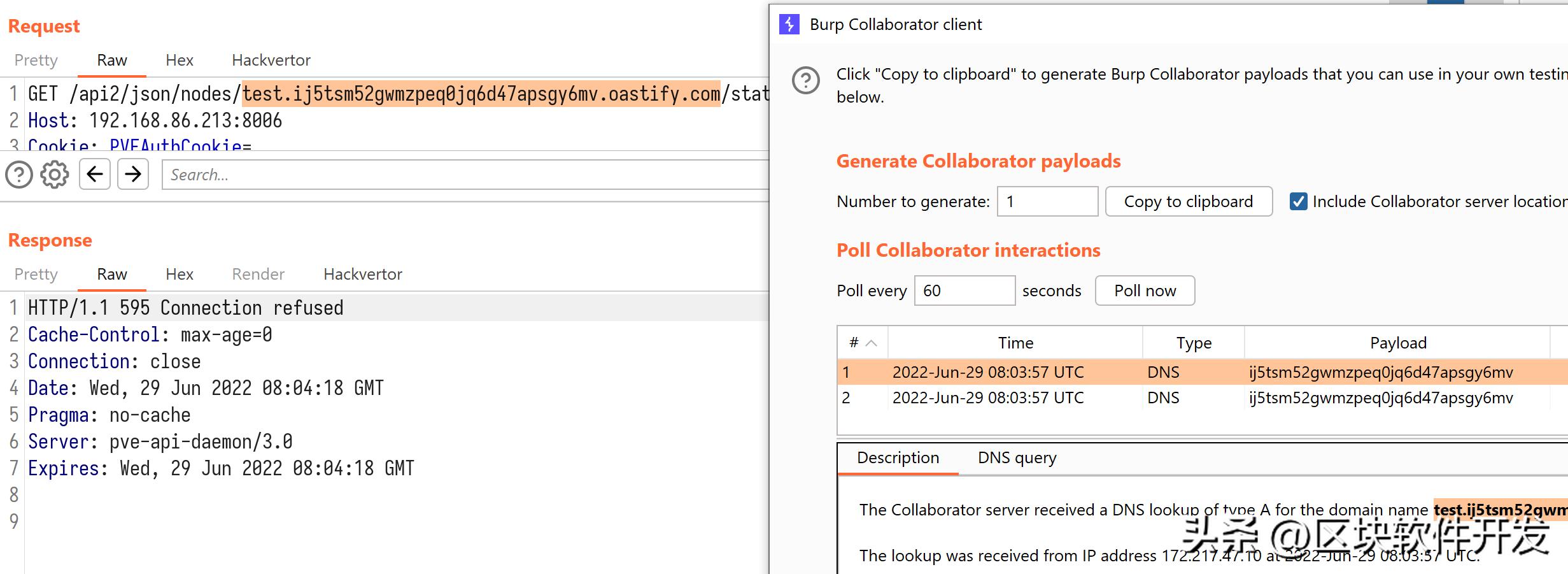This screenshot has height=574, width=1568.
Task: Click the Search text box
Action: (x=465, y=175)
